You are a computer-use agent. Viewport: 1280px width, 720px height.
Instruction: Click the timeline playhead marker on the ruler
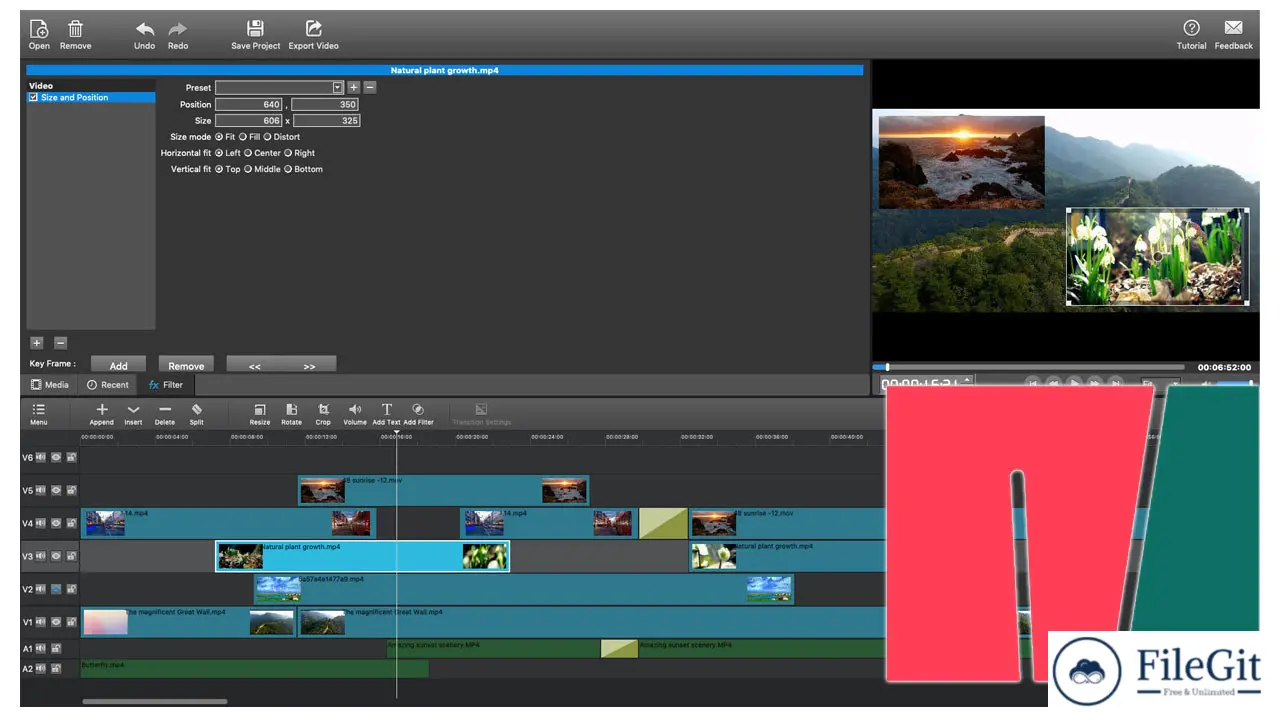coord(396,432)
